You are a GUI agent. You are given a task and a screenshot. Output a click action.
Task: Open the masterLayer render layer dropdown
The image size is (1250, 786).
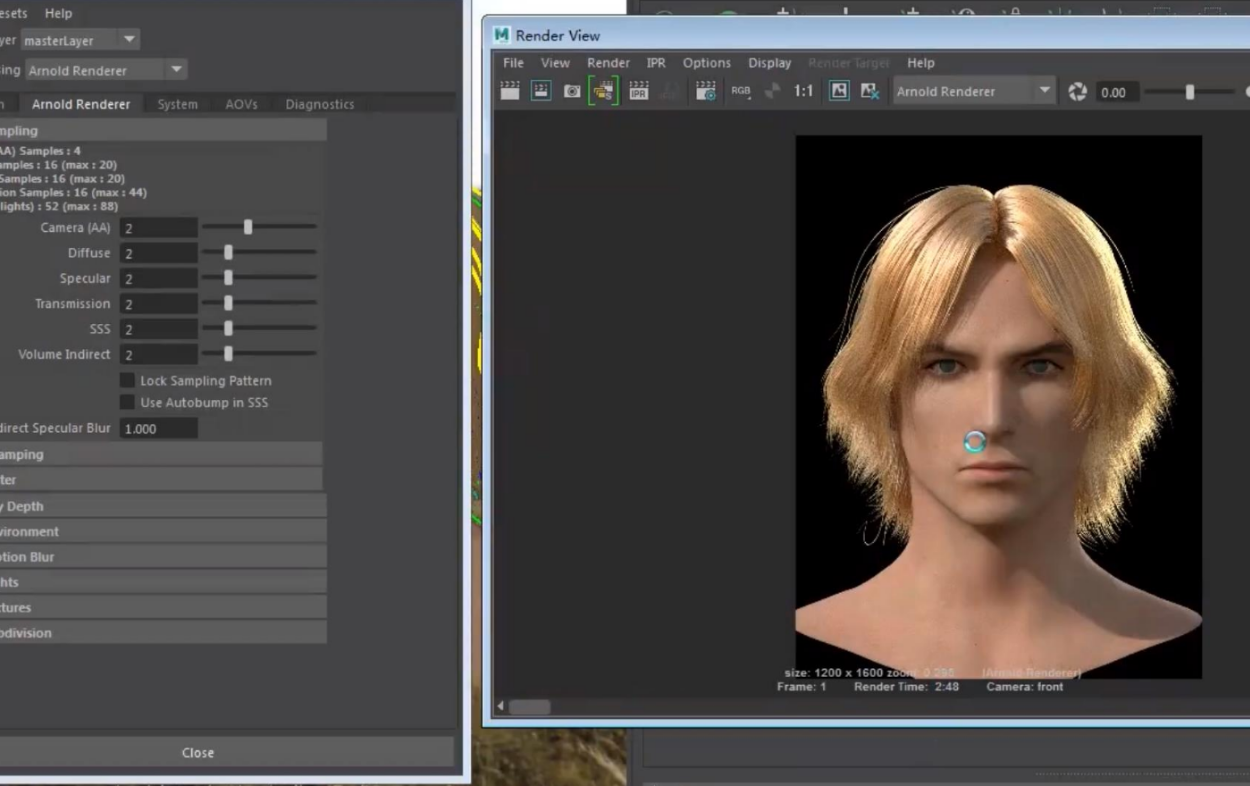80,41
